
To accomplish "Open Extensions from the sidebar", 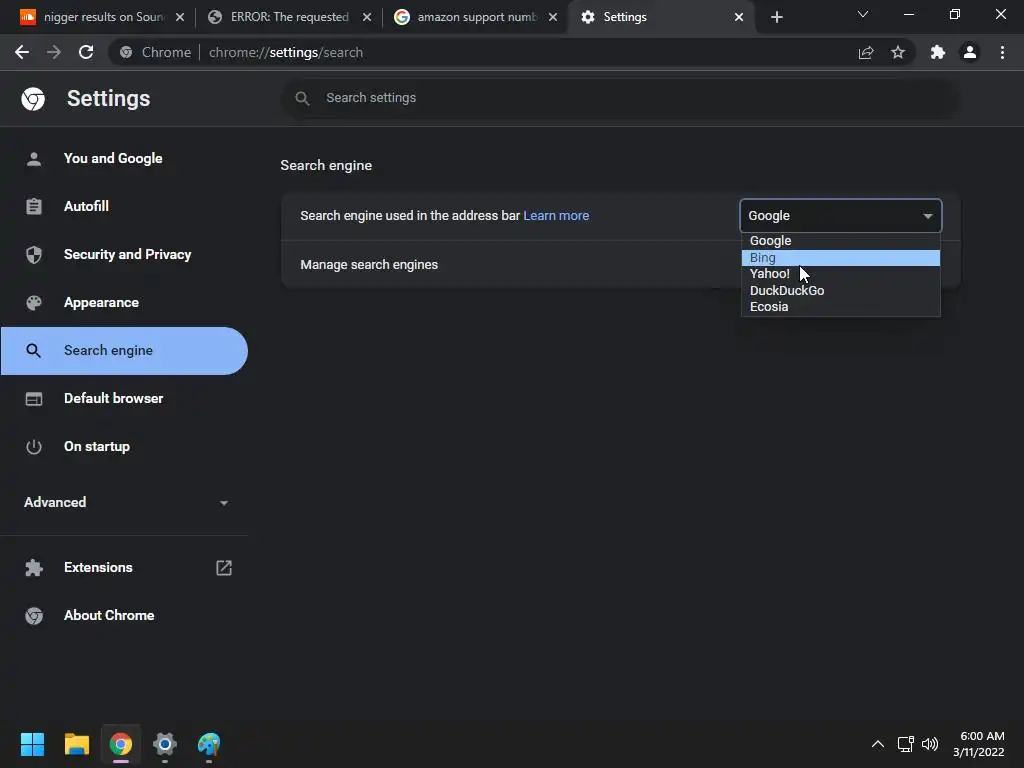I will pyautogui.click(x=124, y=568).
